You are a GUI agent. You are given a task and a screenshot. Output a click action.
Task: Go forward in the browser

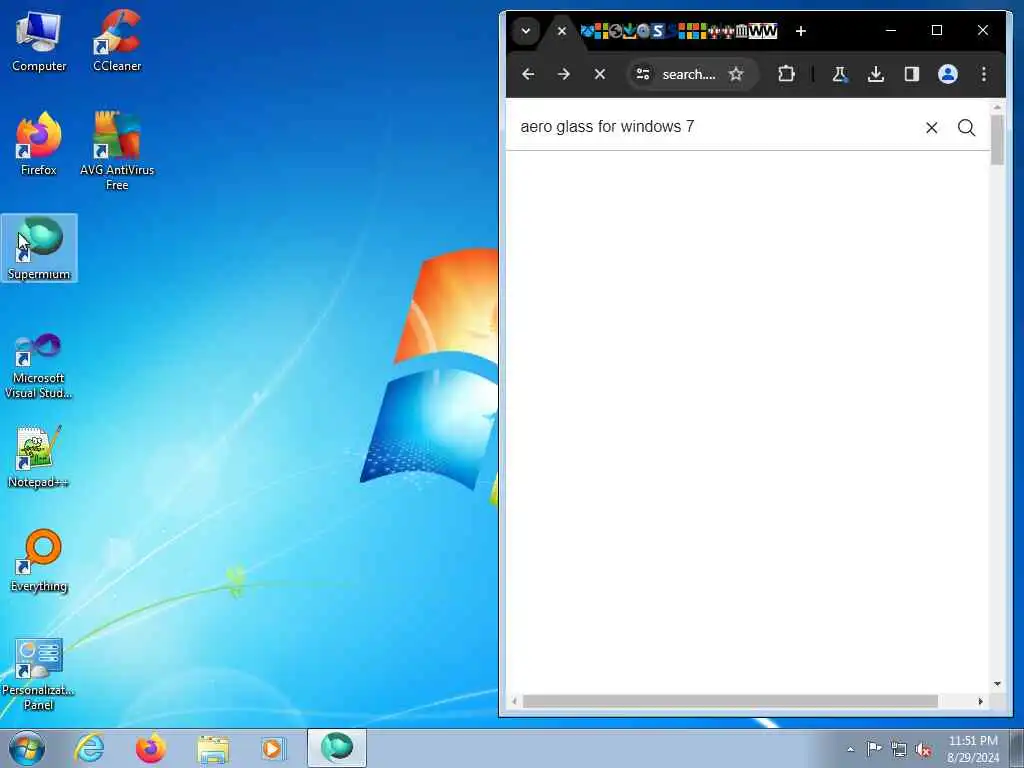click(564, 74)
